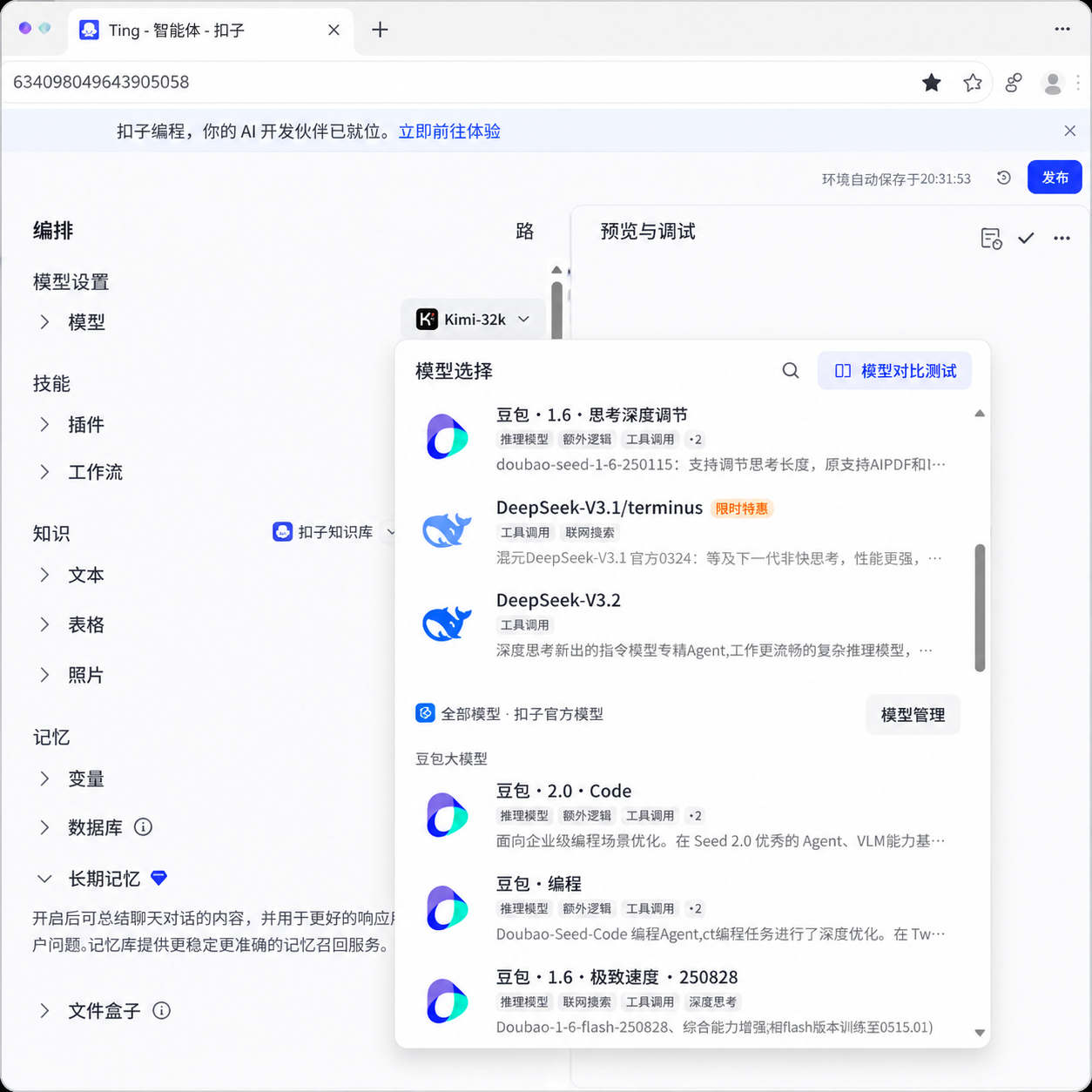Click the 预览与调试 panel heading
1092x1092 pixels.
648,231
